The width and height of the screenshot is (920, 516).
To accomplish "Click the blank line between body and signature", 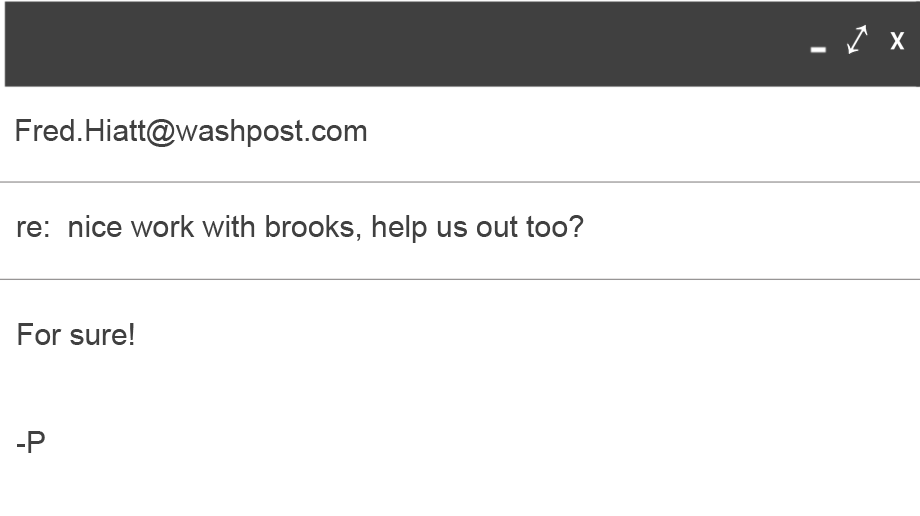I will [x=300, y=389].
